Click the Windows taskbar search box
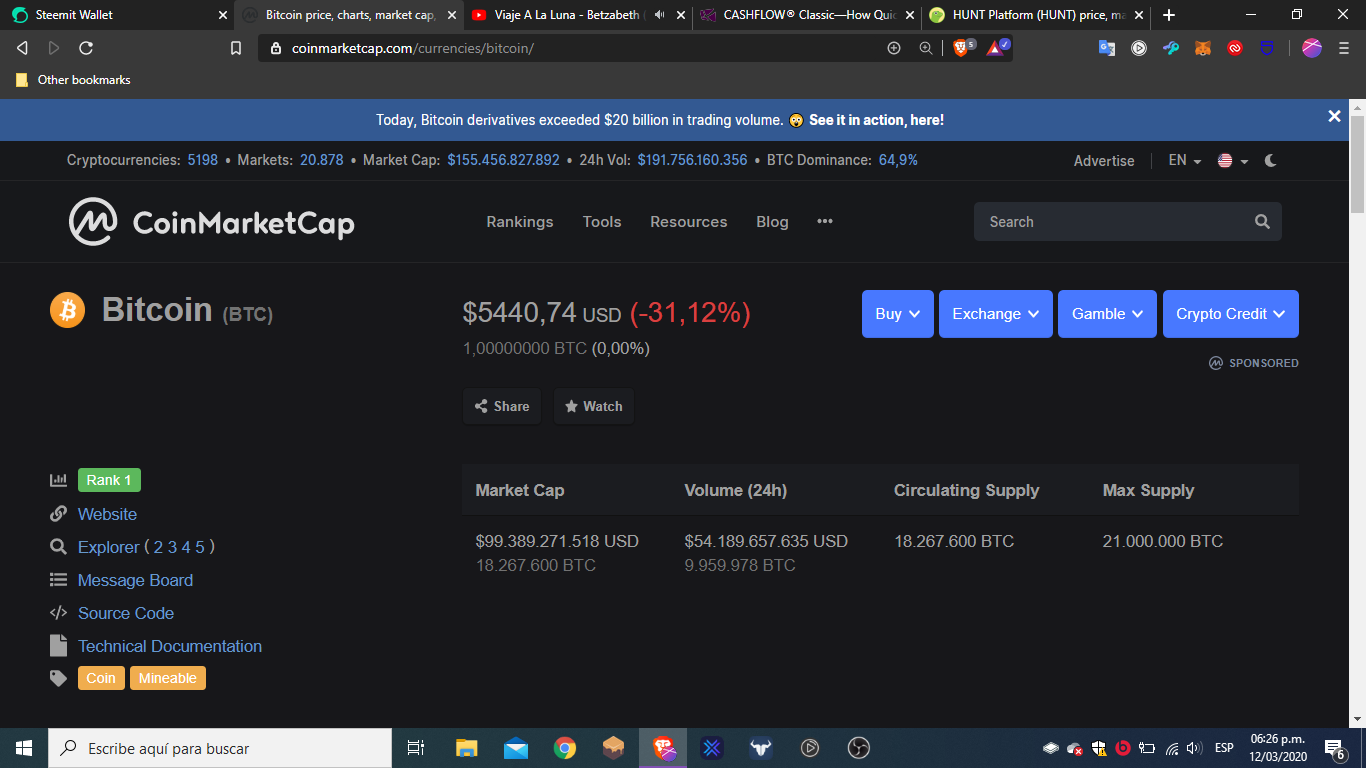Viewport: 1366px width, 768px height. (x=220, y=748)
